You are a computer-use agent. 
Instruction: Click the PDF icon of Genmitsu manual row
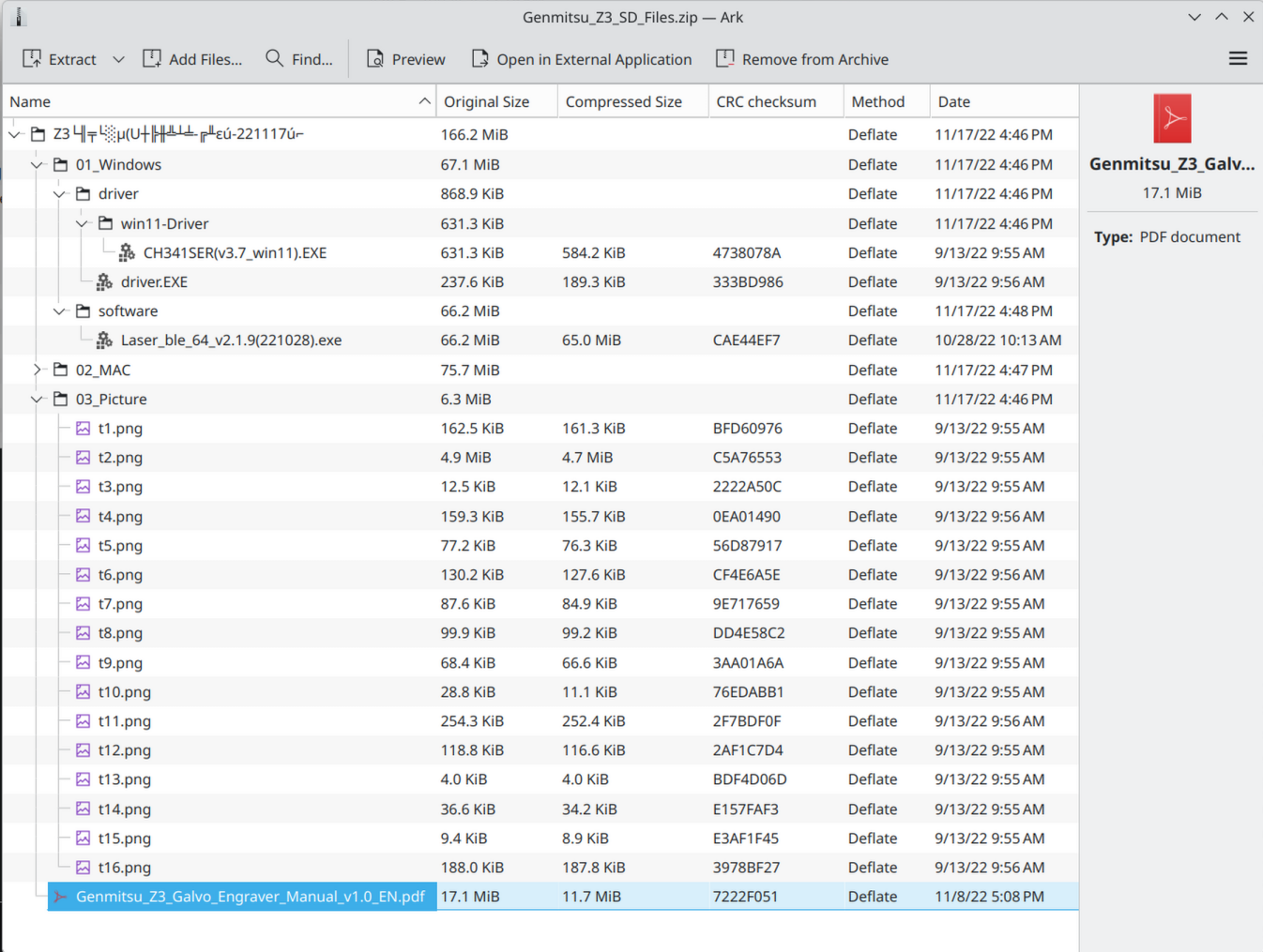pyautogui.click(x=60, y=897)
